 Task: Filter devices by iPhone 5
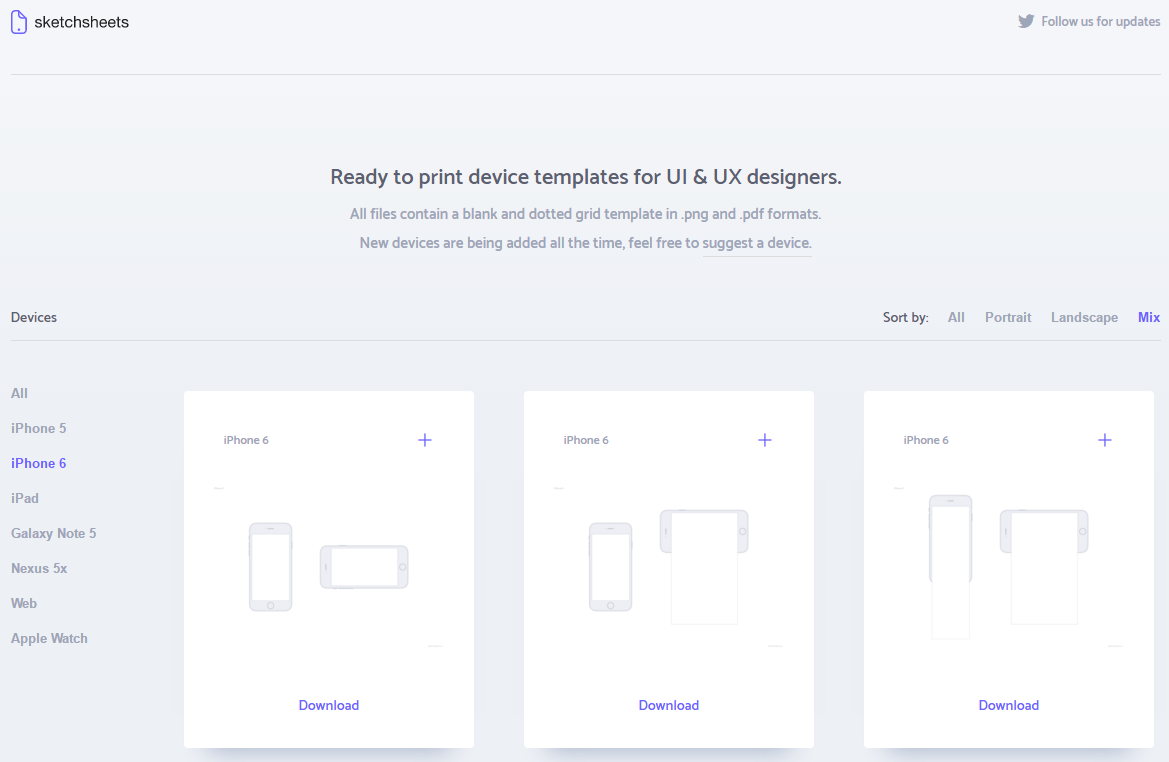pyautogui.click(x=39, y=428)
